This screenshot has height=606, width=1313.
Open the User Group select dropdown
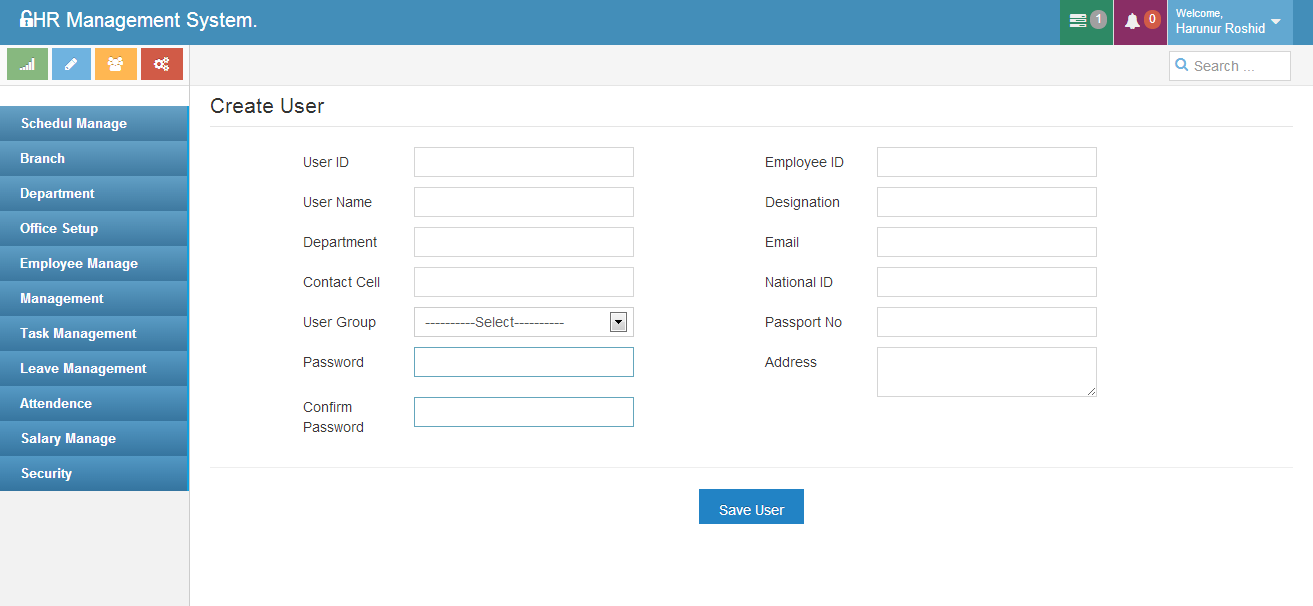tap(523, 322)
